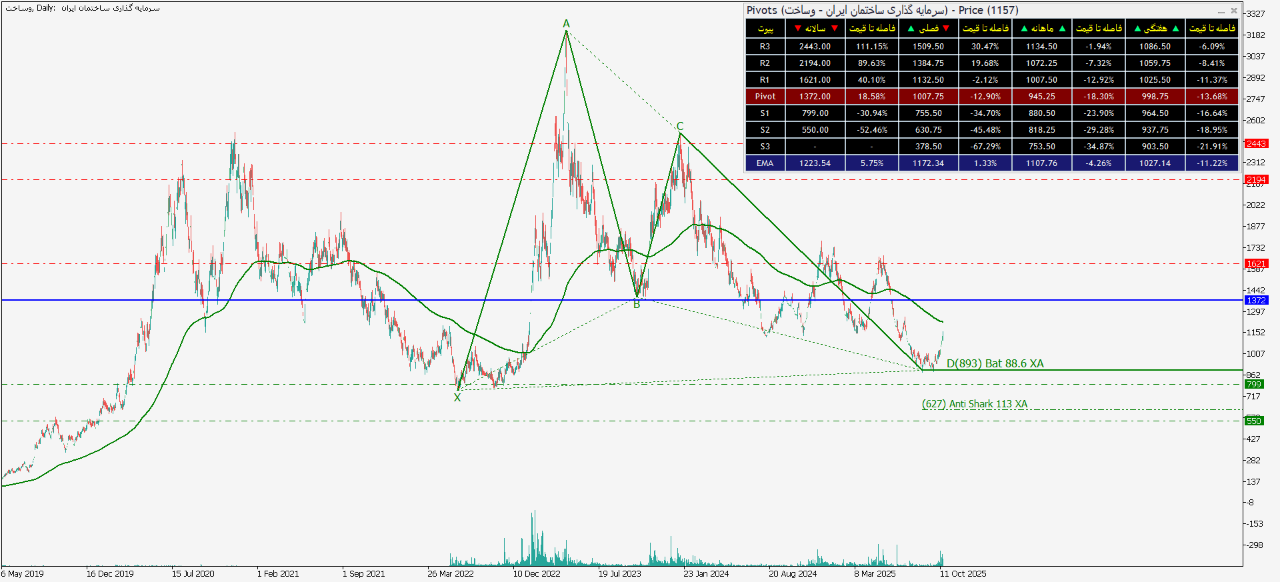Click the green 799 price tag on axis
Image resolution: width=1280 pixels, height=582 pixels.
[x=1254, y=384]
